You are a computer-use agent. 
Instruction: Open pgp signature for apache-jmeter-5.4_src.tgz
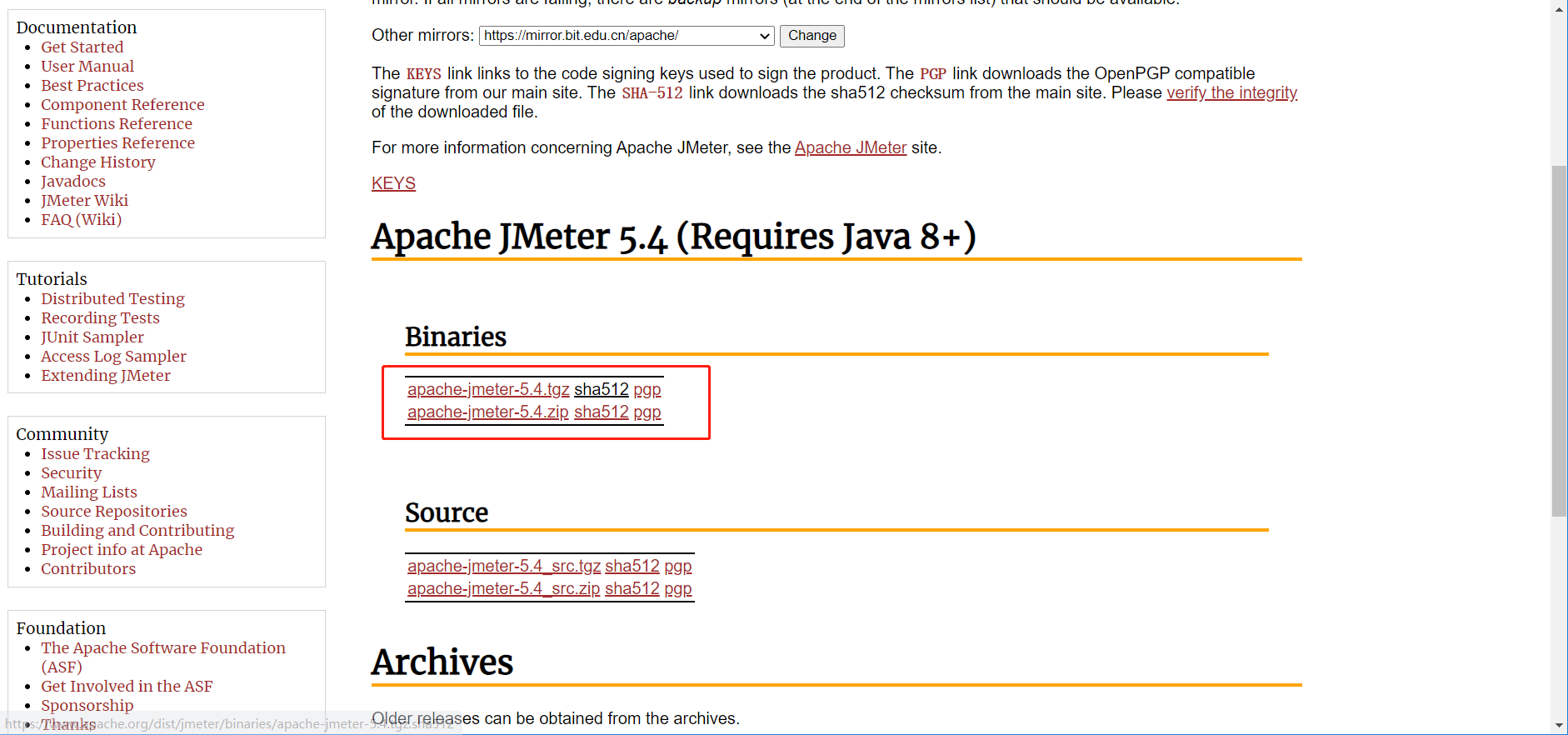pos(678,566)
